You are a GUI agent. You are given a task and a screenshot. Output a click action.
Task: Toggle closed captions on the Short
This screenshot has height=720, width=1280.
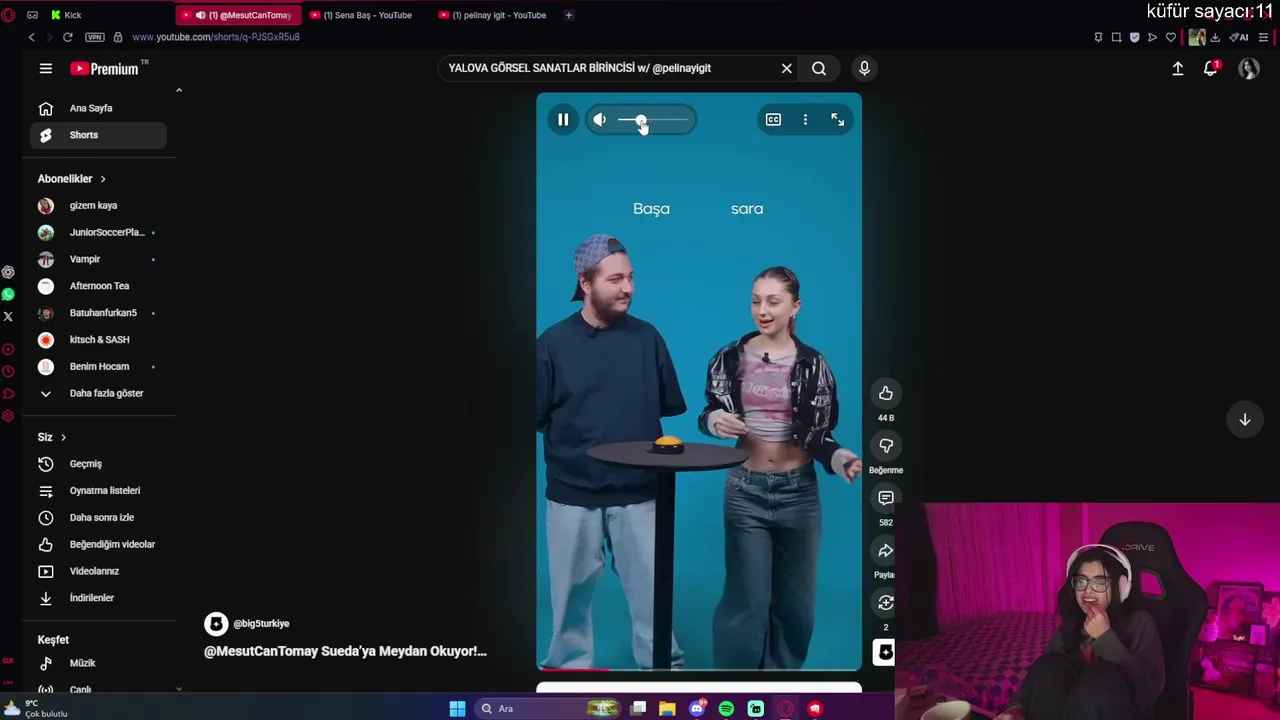point(773,120)
